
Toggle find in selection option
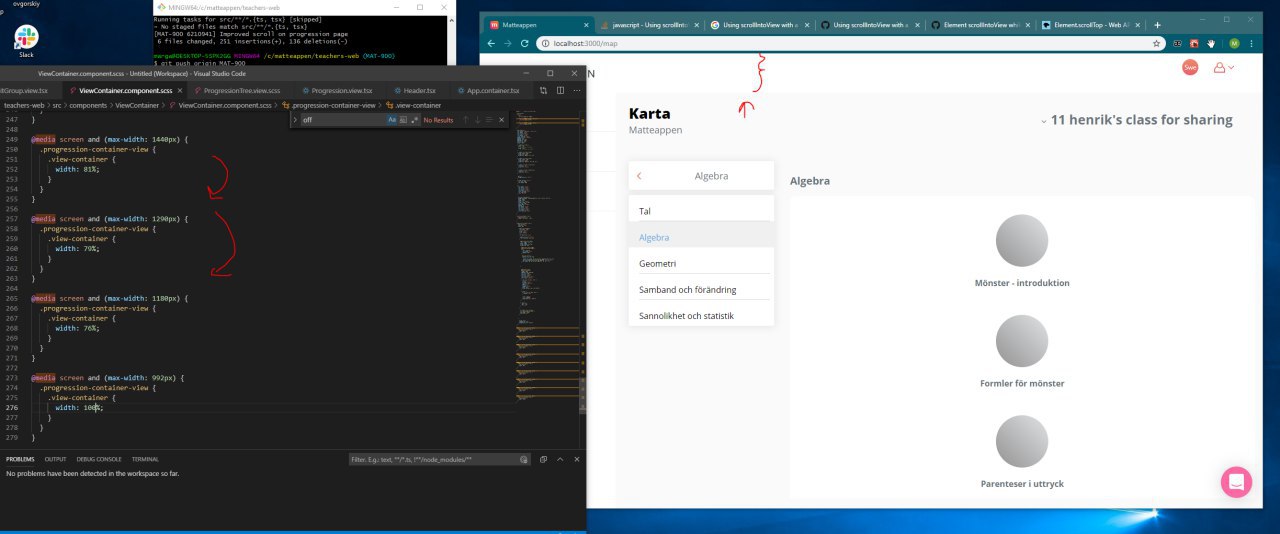(489, 119)
